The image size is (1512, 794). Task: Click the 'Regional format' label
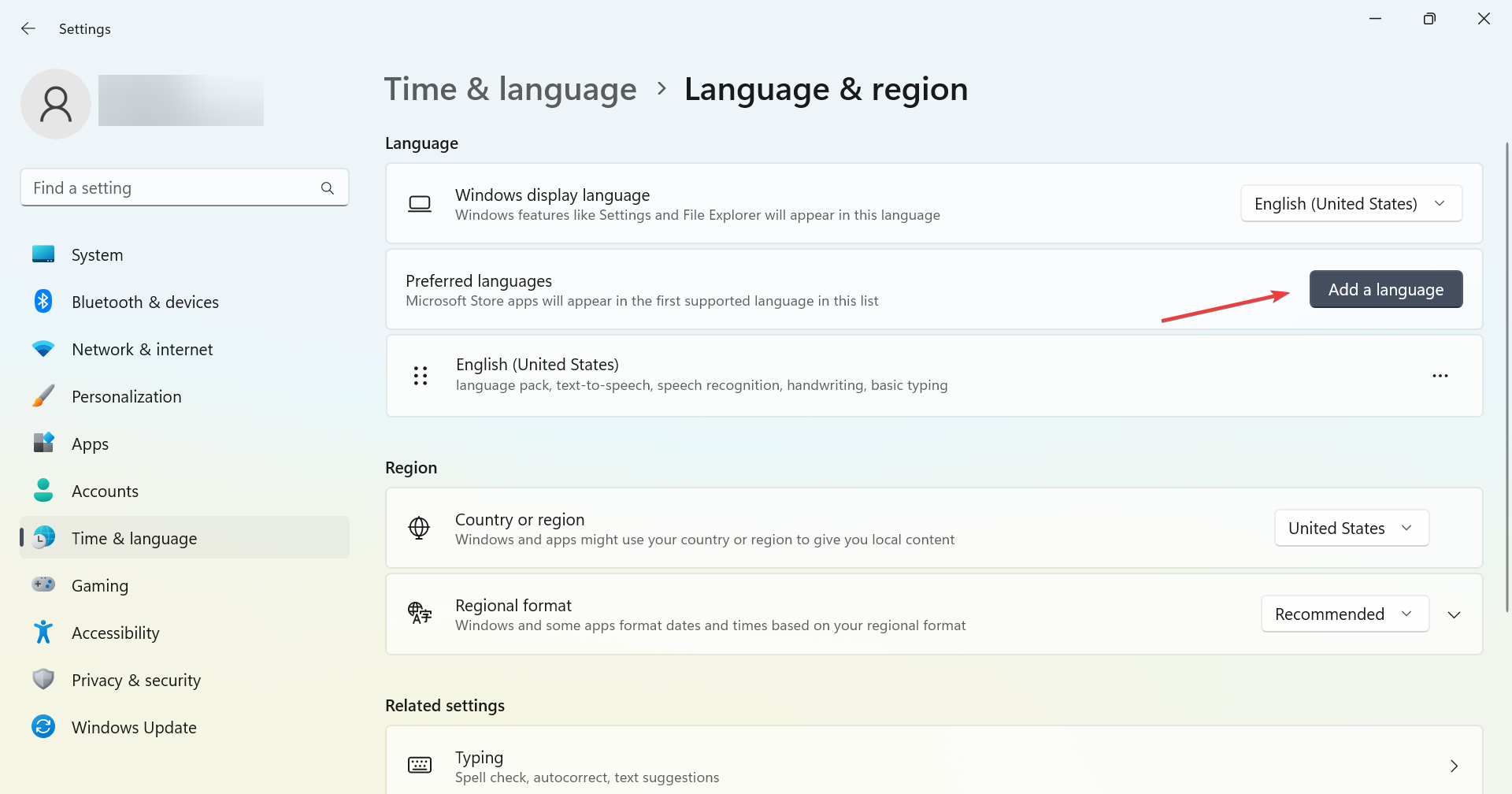(513, 605)
